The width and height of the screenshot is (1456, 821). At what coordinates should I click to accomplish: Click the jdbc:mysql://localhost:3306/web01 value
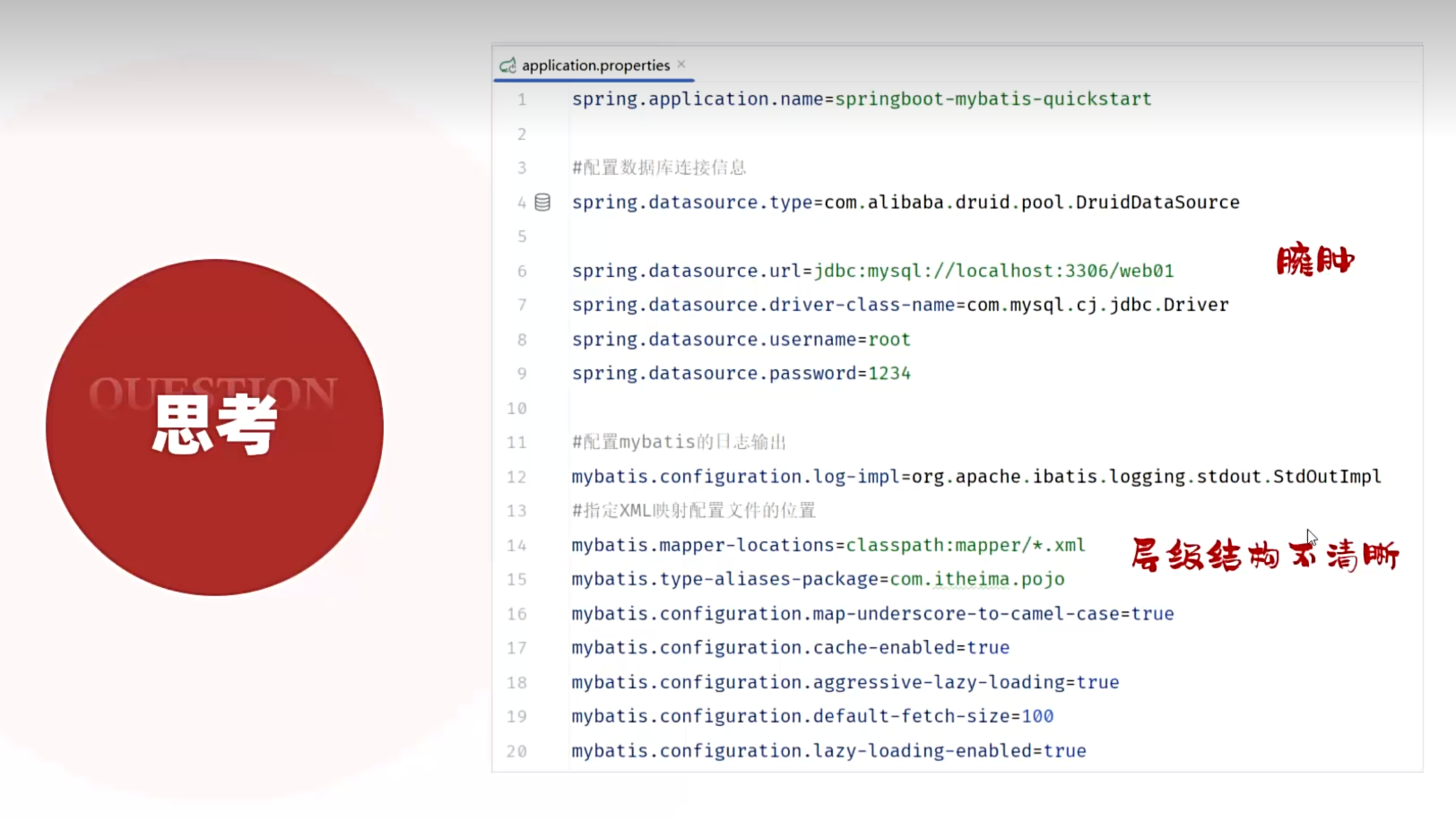pos(993,271)
